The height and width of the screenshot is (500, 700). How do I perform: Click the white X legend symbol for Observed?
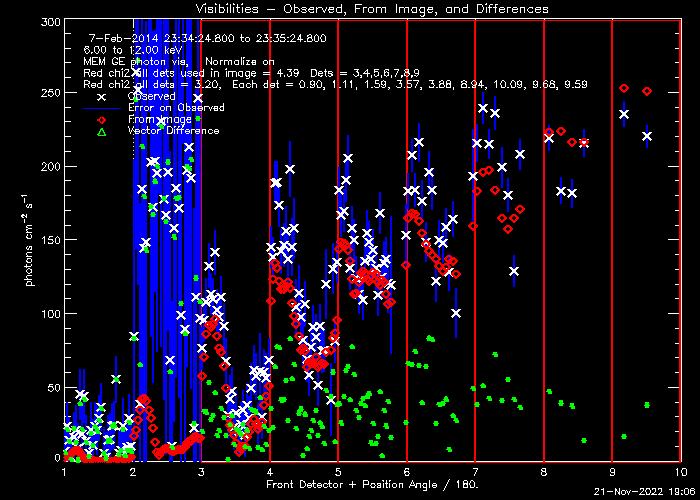102,96
